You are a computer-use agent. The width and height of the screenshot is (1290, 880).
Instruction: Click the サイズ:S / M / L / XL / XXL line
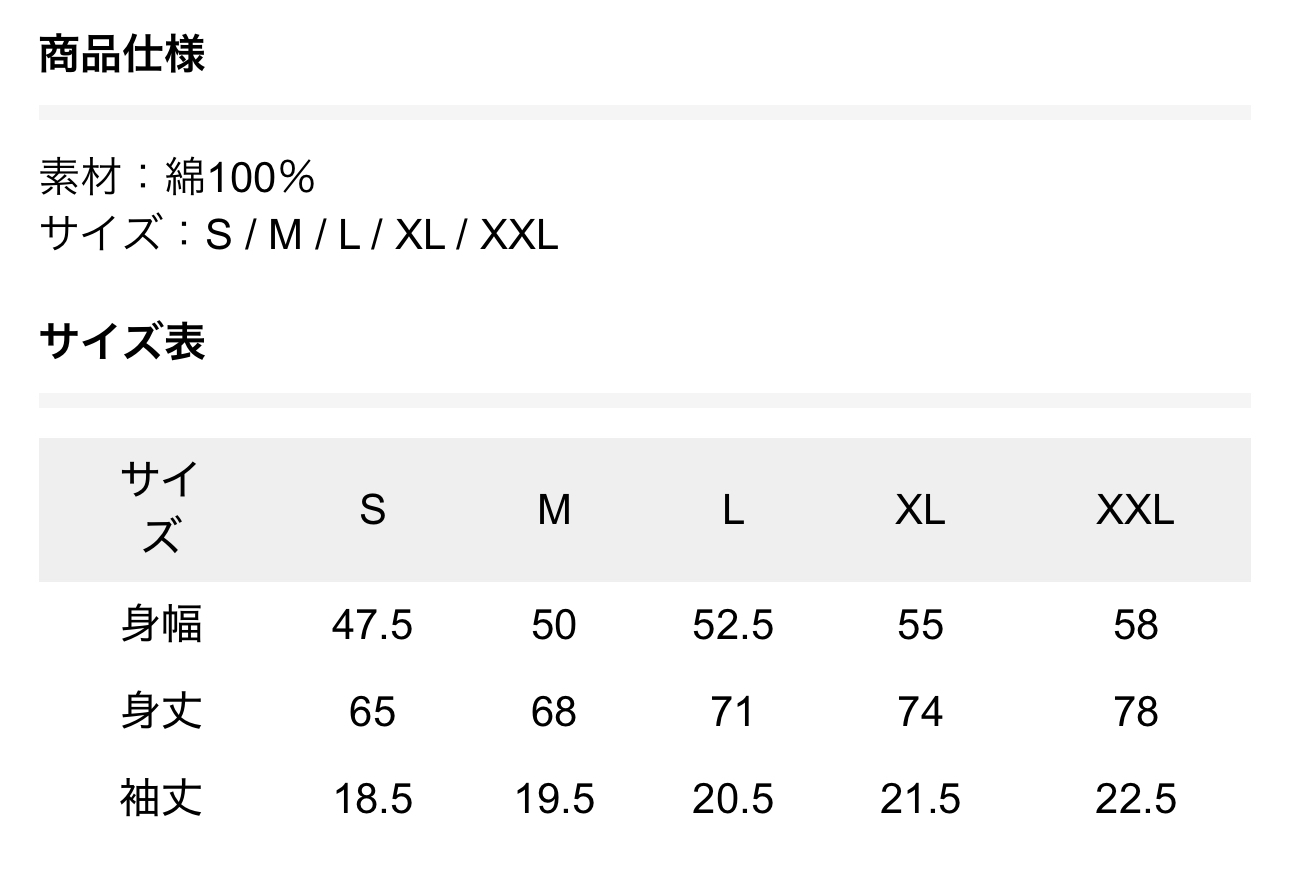[x=298, y=235]
